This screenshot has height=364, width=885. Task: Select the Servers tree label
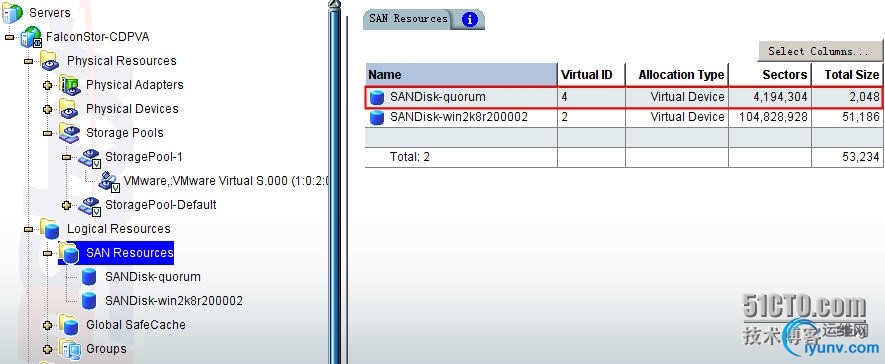tap(50, 12)
